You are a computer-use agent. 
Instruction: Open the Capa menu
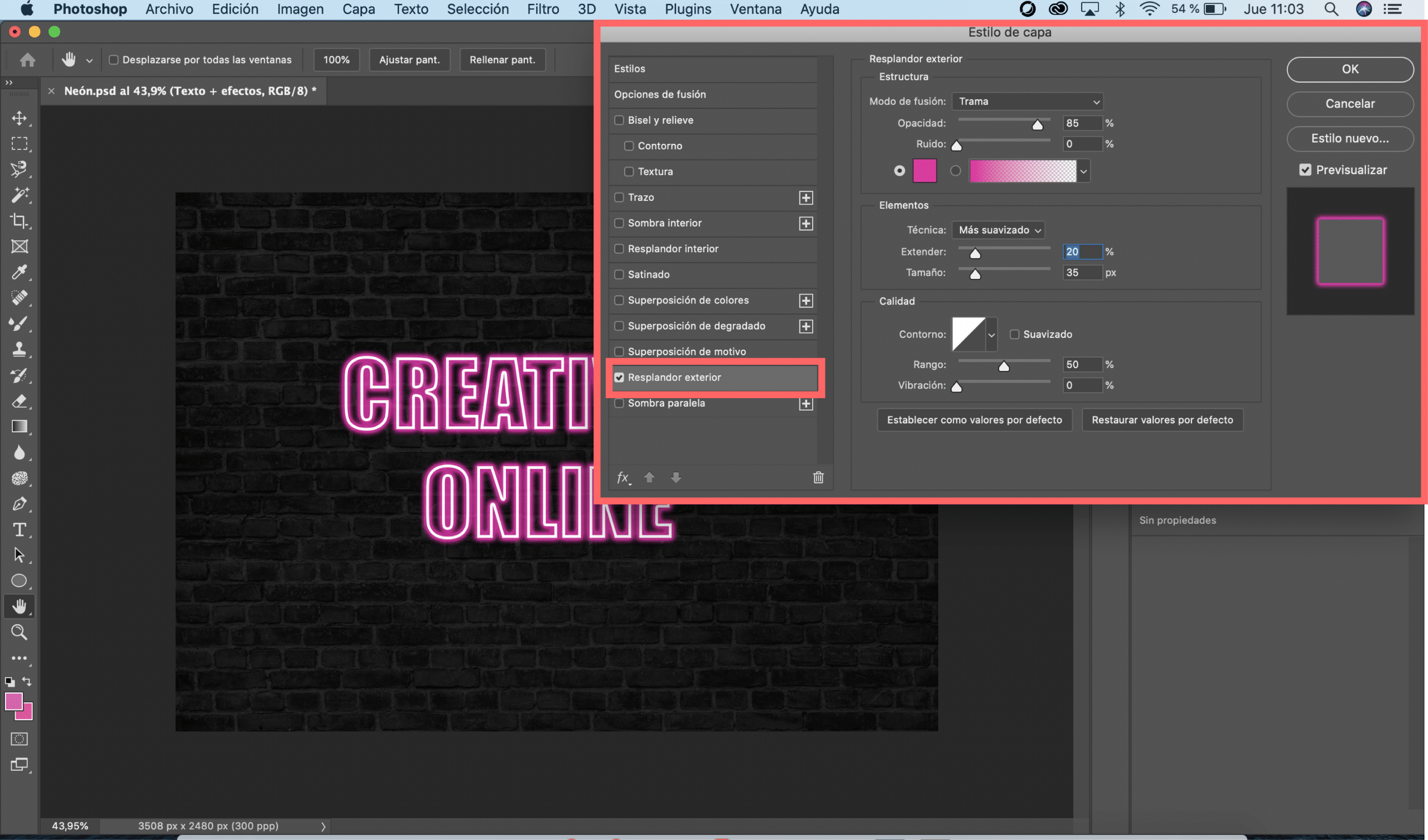(358, 9)
